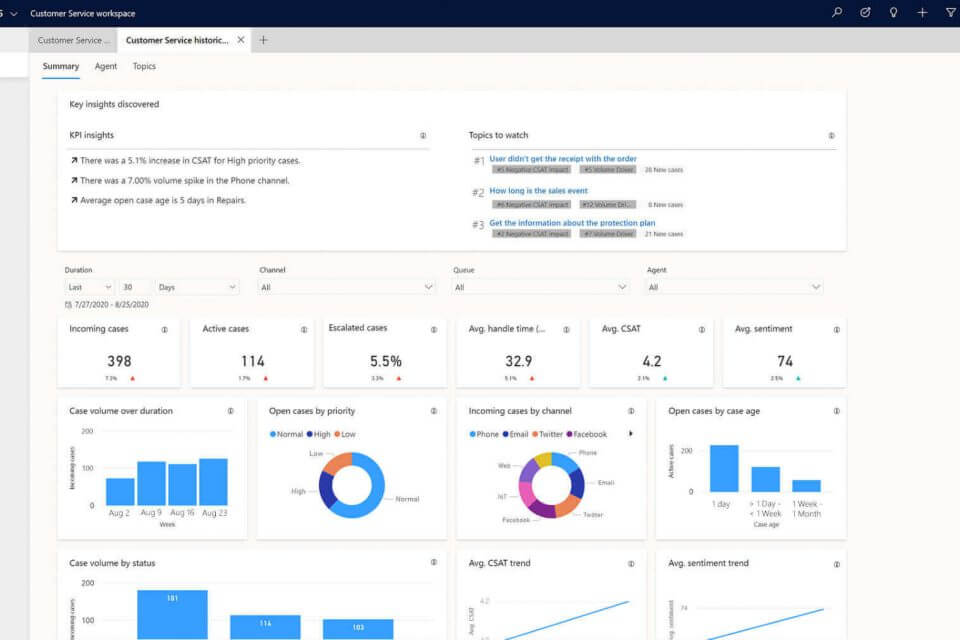Open the advanced filter funnel icon
Image resolution: width=960 pixels, height=640 pixels.
(x=950, y=13)
